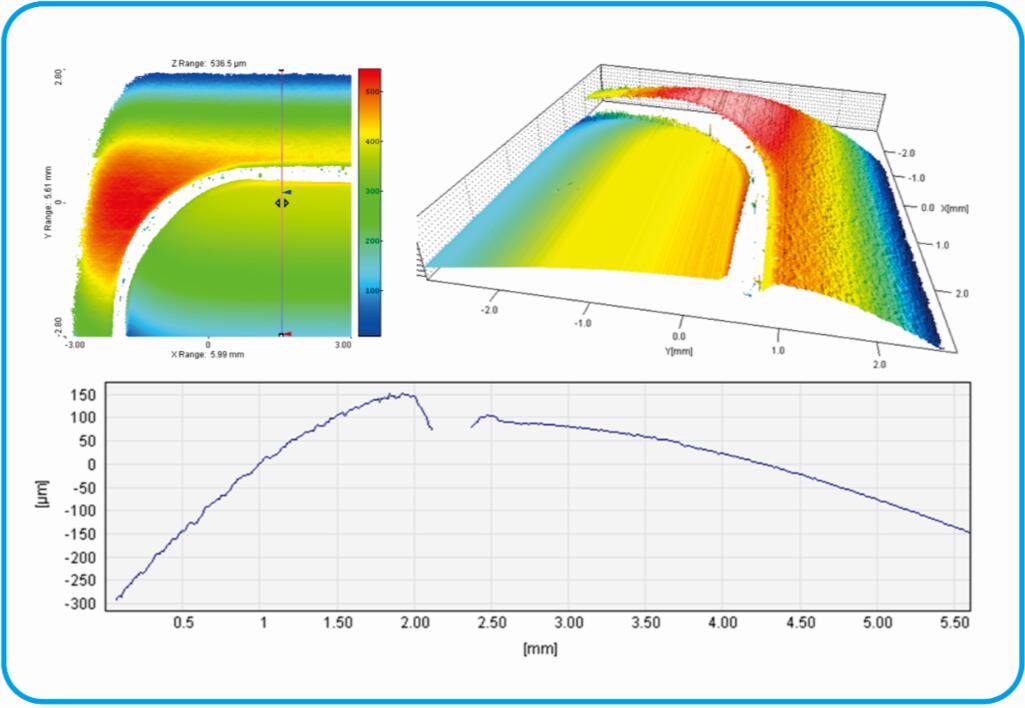The width and height of the screenshot is (1025, 708).
Task: Click the Z Range 536.5 µm label
Action: pyautogui.click(x=208, y=63)
